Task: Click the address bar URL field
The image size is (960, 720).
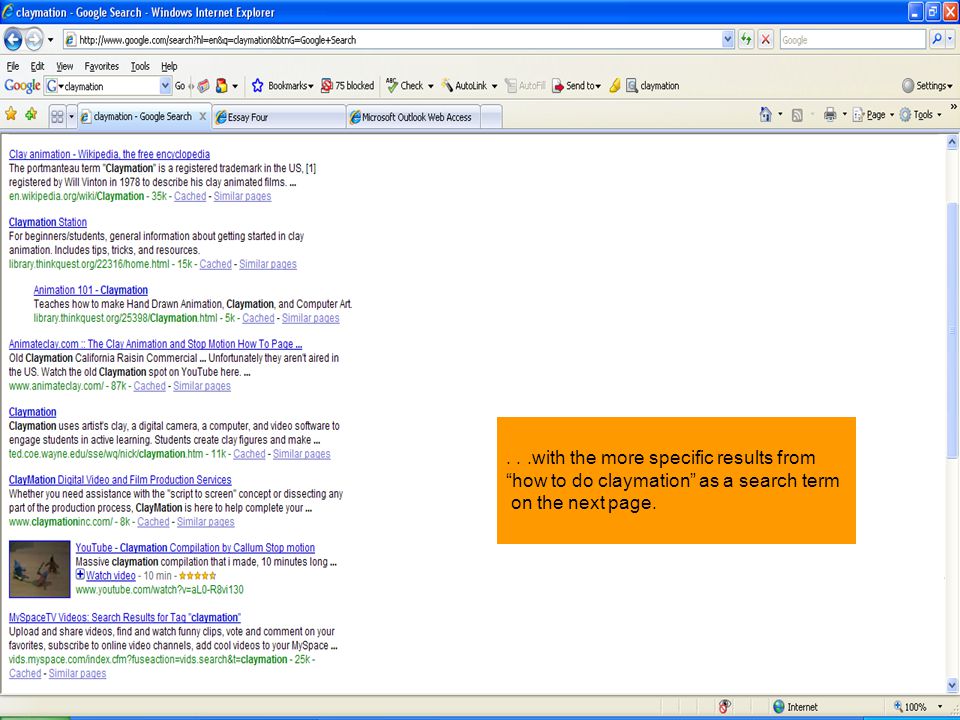Action: (392, 40)
